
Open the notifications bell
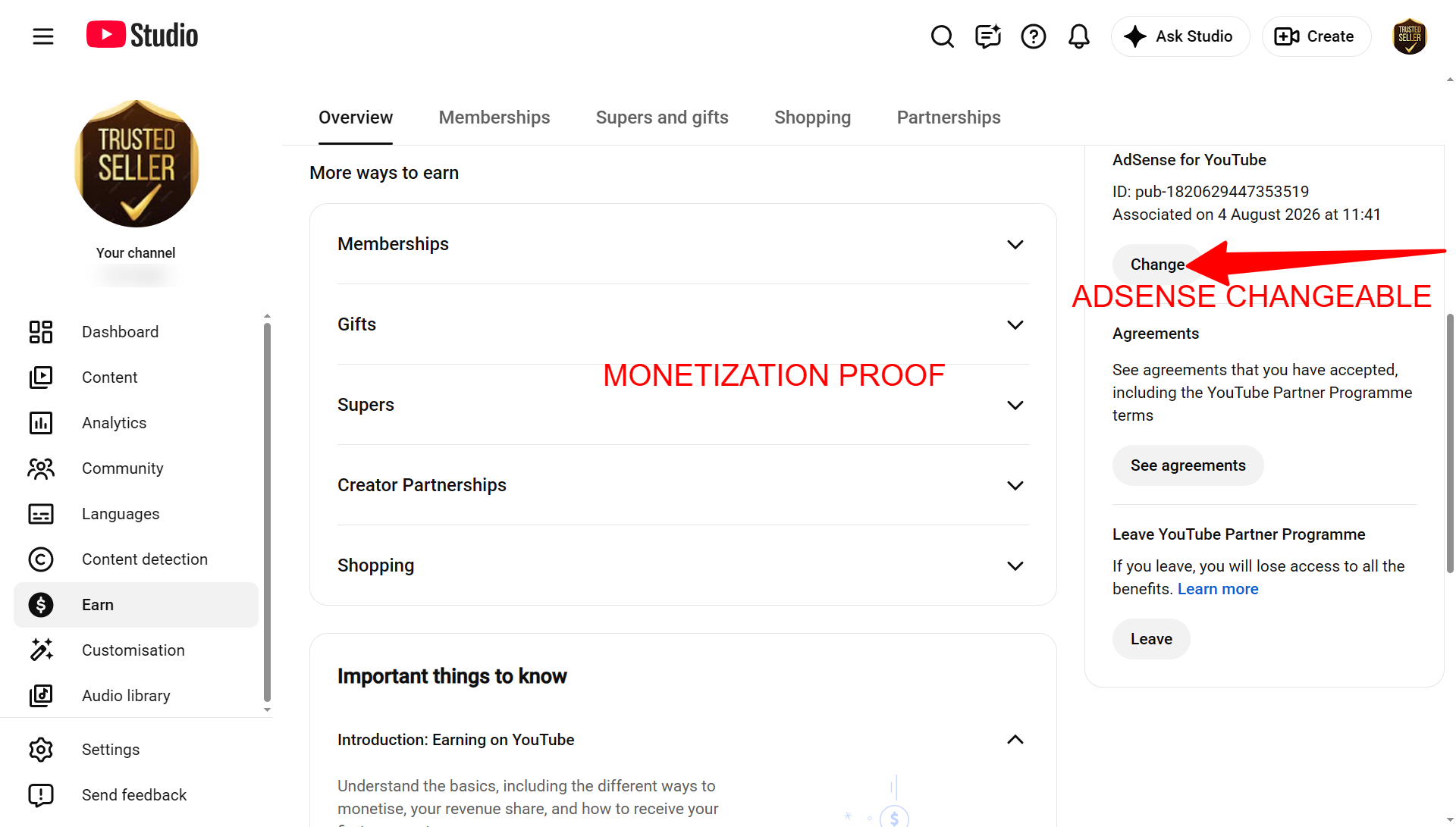(1078, 36)
